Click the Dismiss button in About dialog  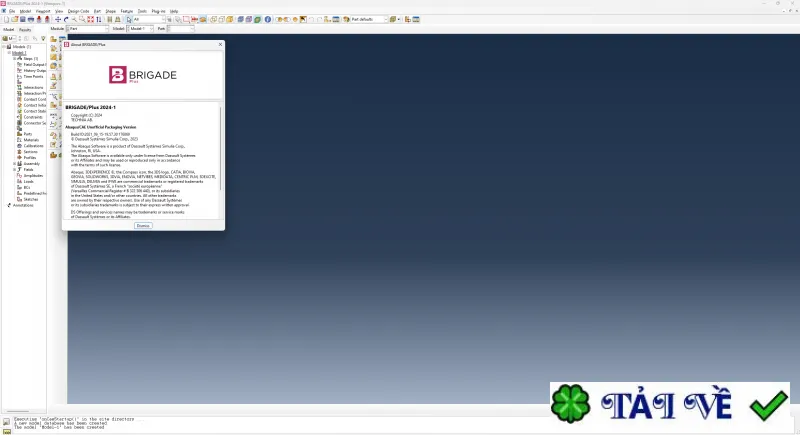[143, 225]
